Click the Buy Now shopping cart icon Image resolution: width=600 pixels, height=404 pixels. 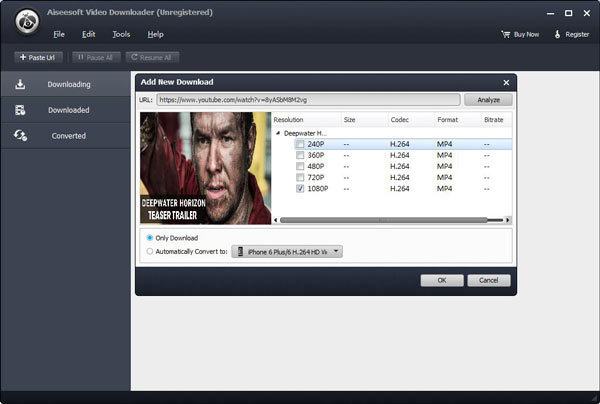[x=505, y=34]
